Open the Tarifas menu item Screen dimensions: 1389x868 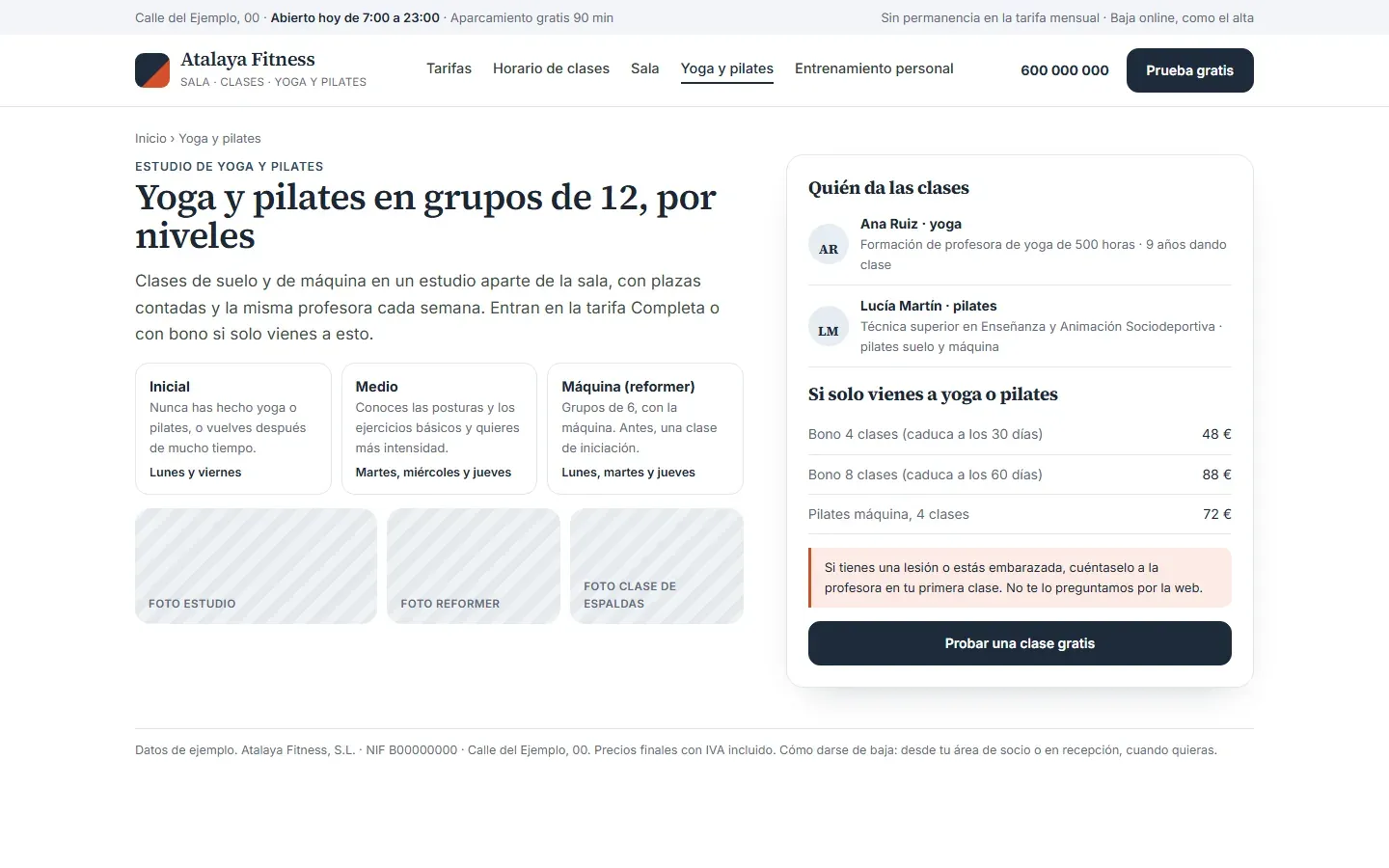point(449,68)
